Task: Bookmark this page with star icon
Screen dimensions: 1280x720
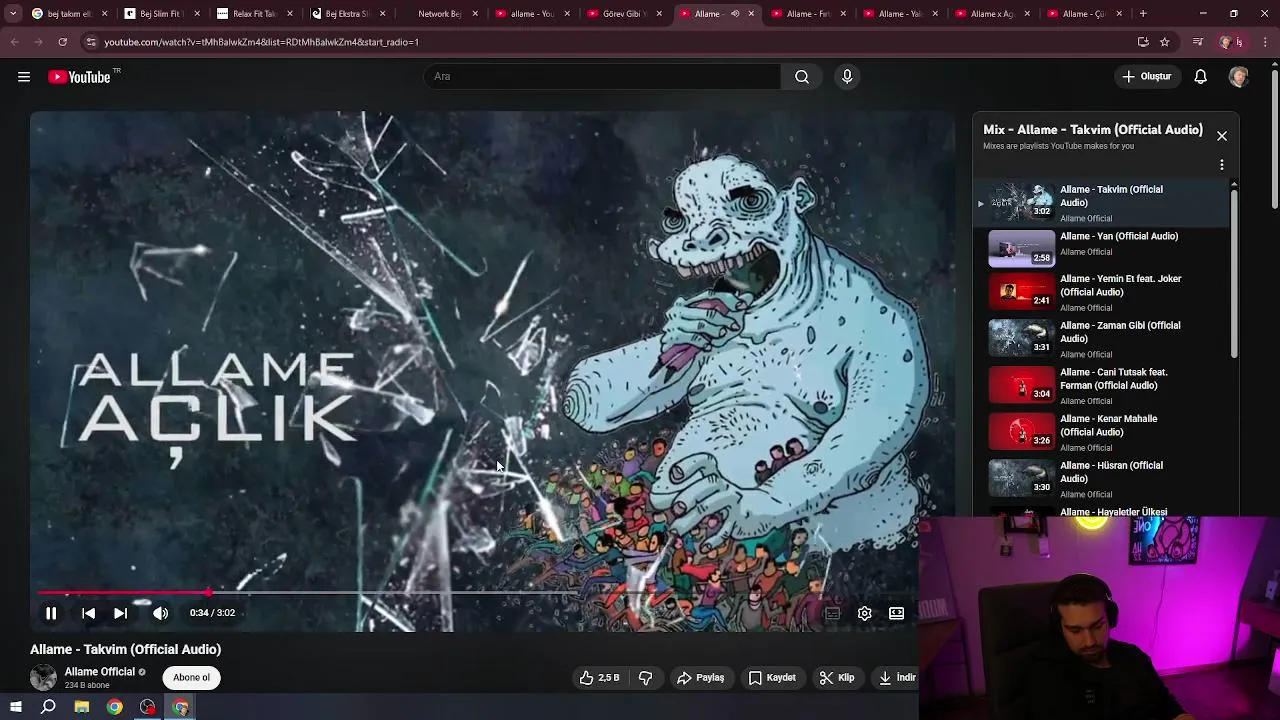Action: (x=1165, y=42)
